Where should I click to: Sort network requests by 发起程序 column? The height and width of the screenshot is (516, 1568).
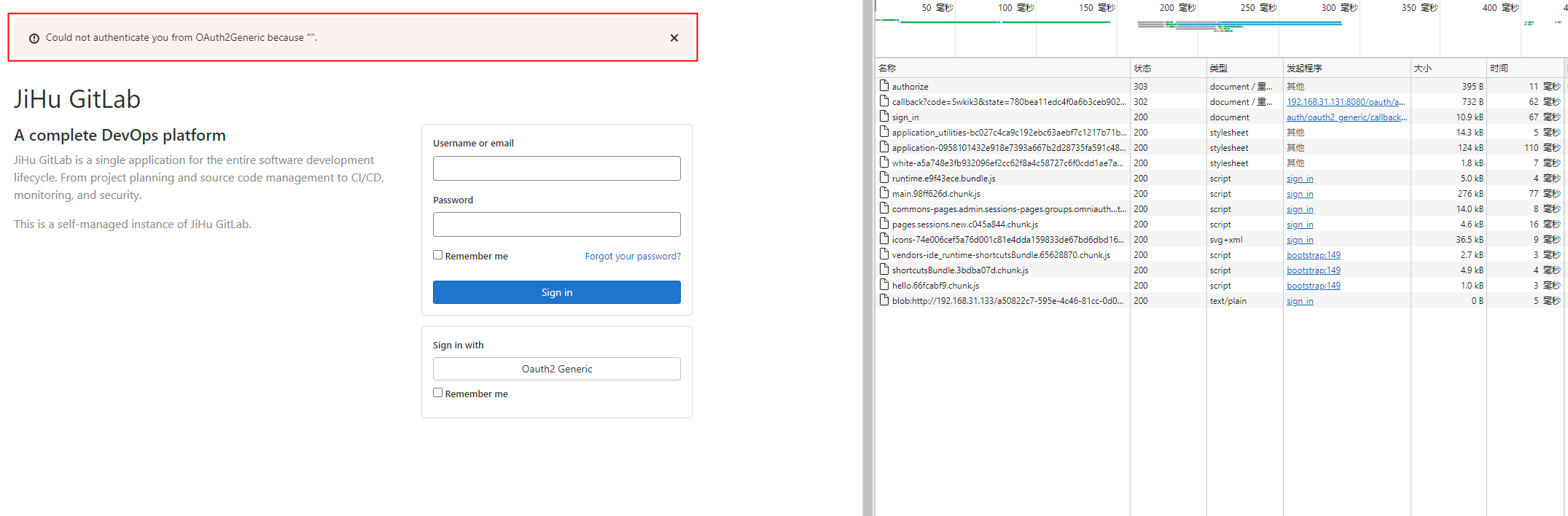(1347, 68)
